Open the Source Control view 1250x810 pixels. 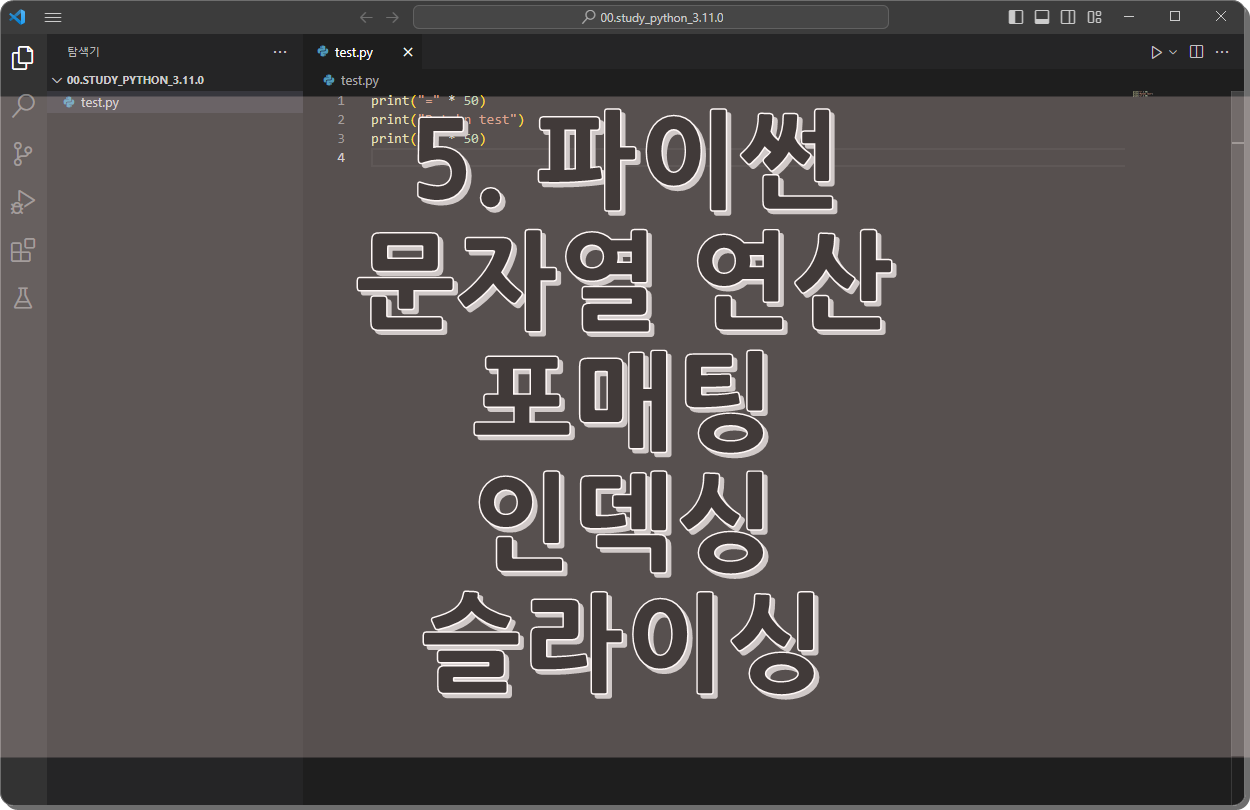(22, 154)
